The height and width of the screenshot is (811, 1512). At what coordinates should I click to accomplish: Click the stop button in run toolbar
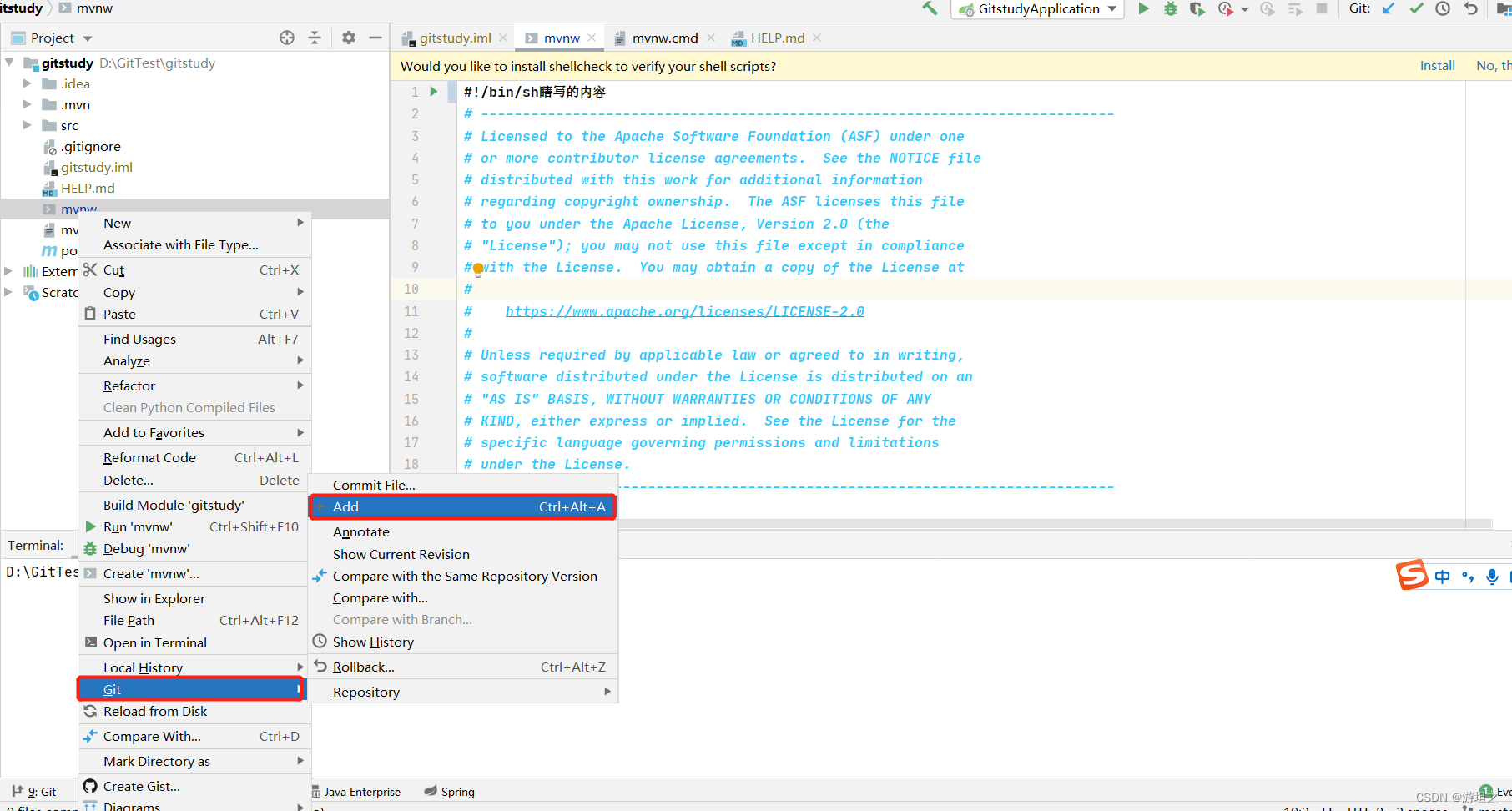click(1322, 8)
